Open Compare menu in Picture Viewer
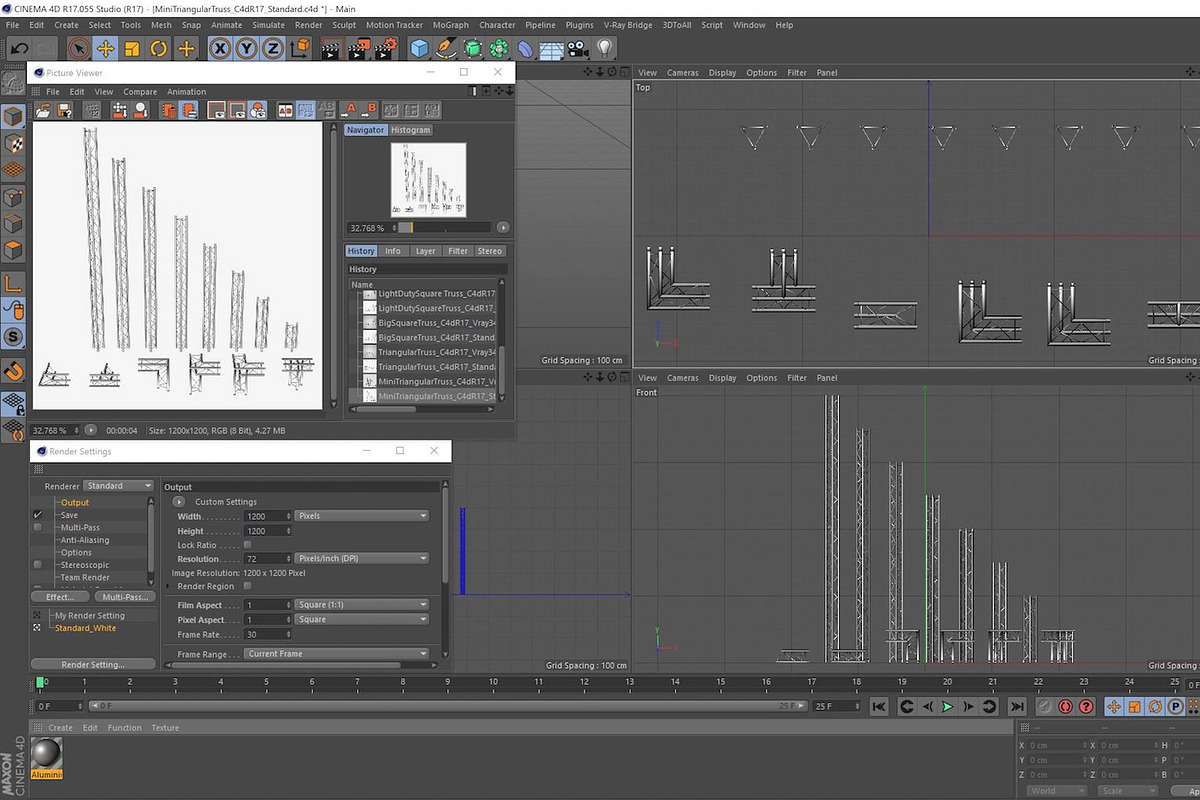 click(140, 92)
